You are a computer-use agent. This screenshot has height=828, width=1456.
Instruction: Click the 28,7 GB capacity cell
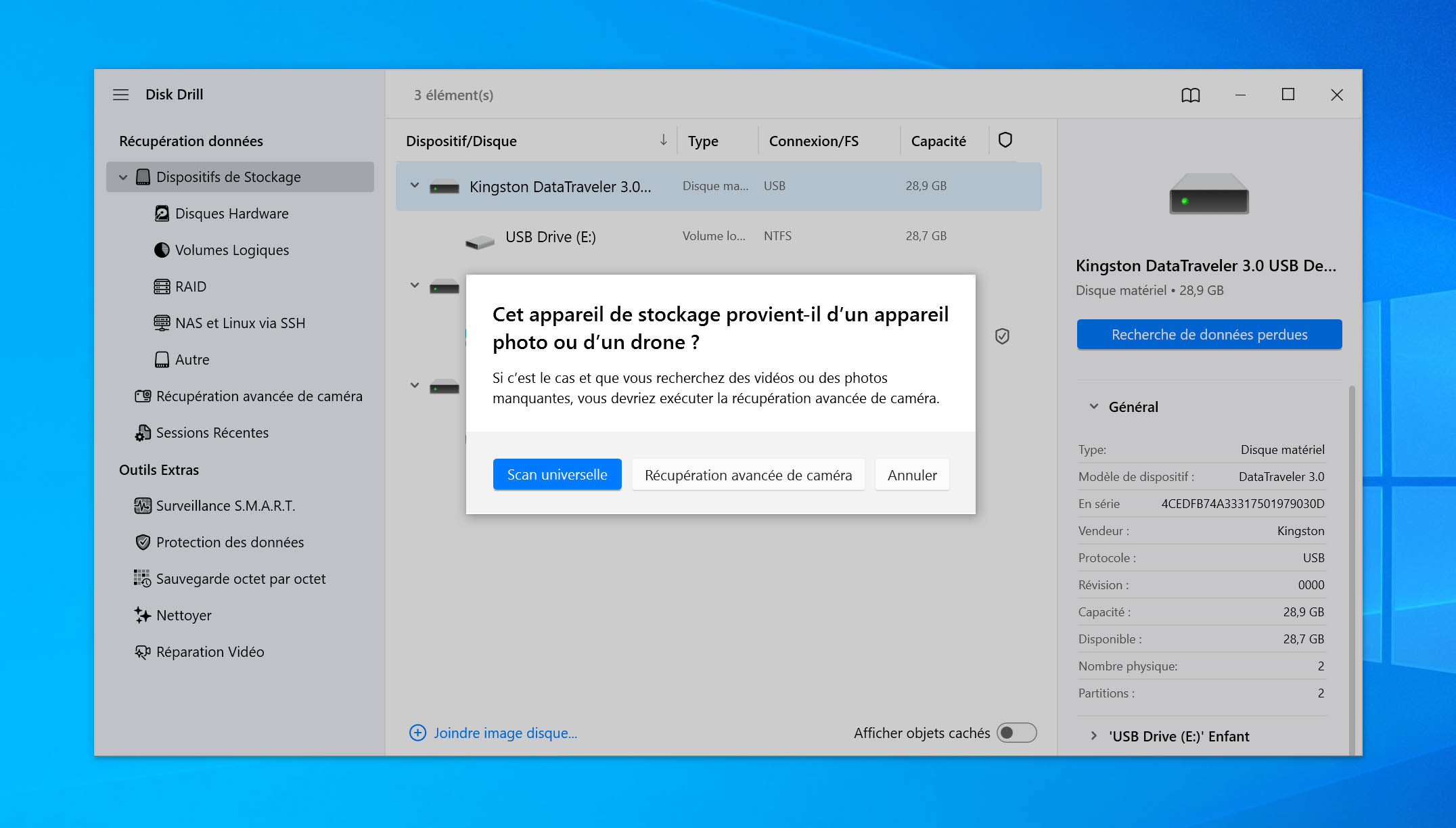[926, 236]
